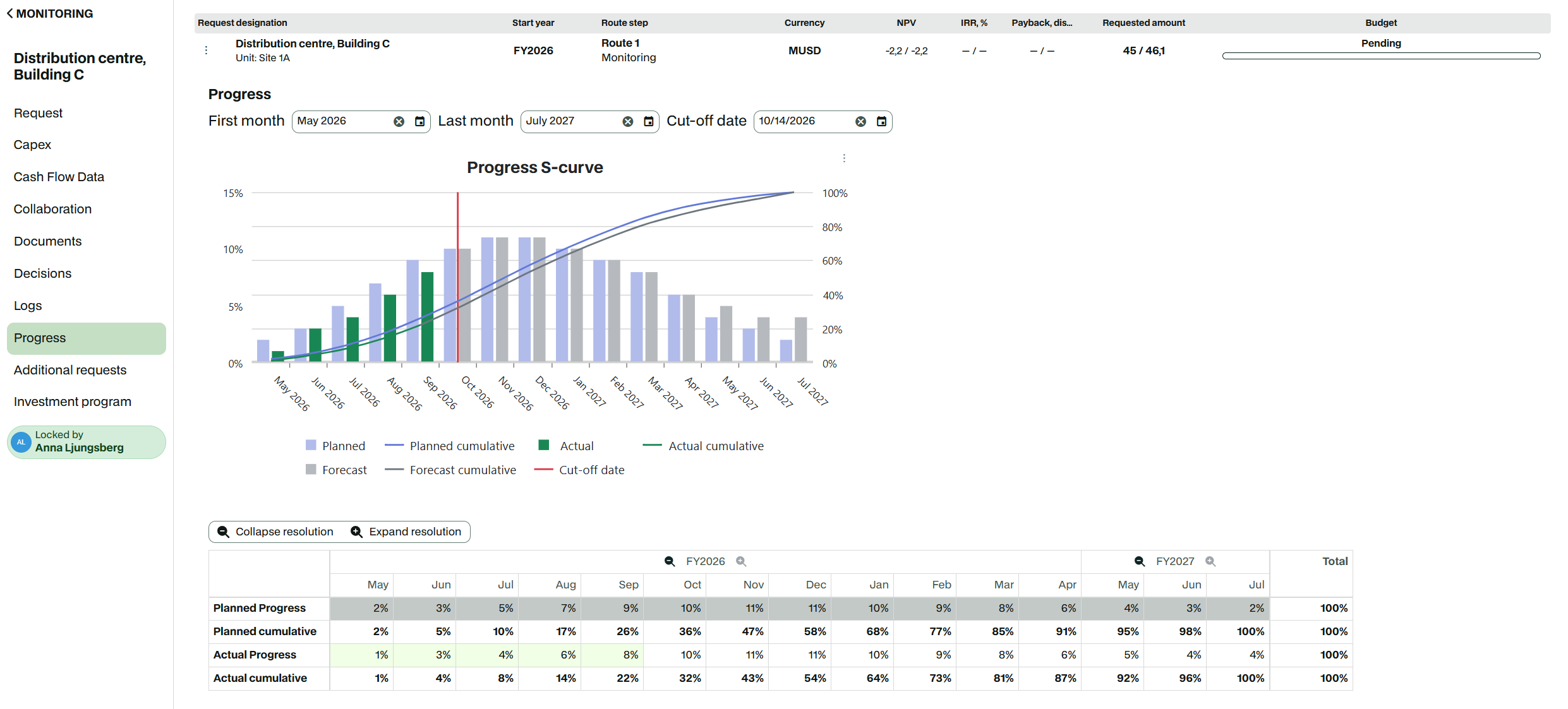Collapse FY2027 resolution with magnifier minus
The image size is (1568, 709).
(1140, 561)
